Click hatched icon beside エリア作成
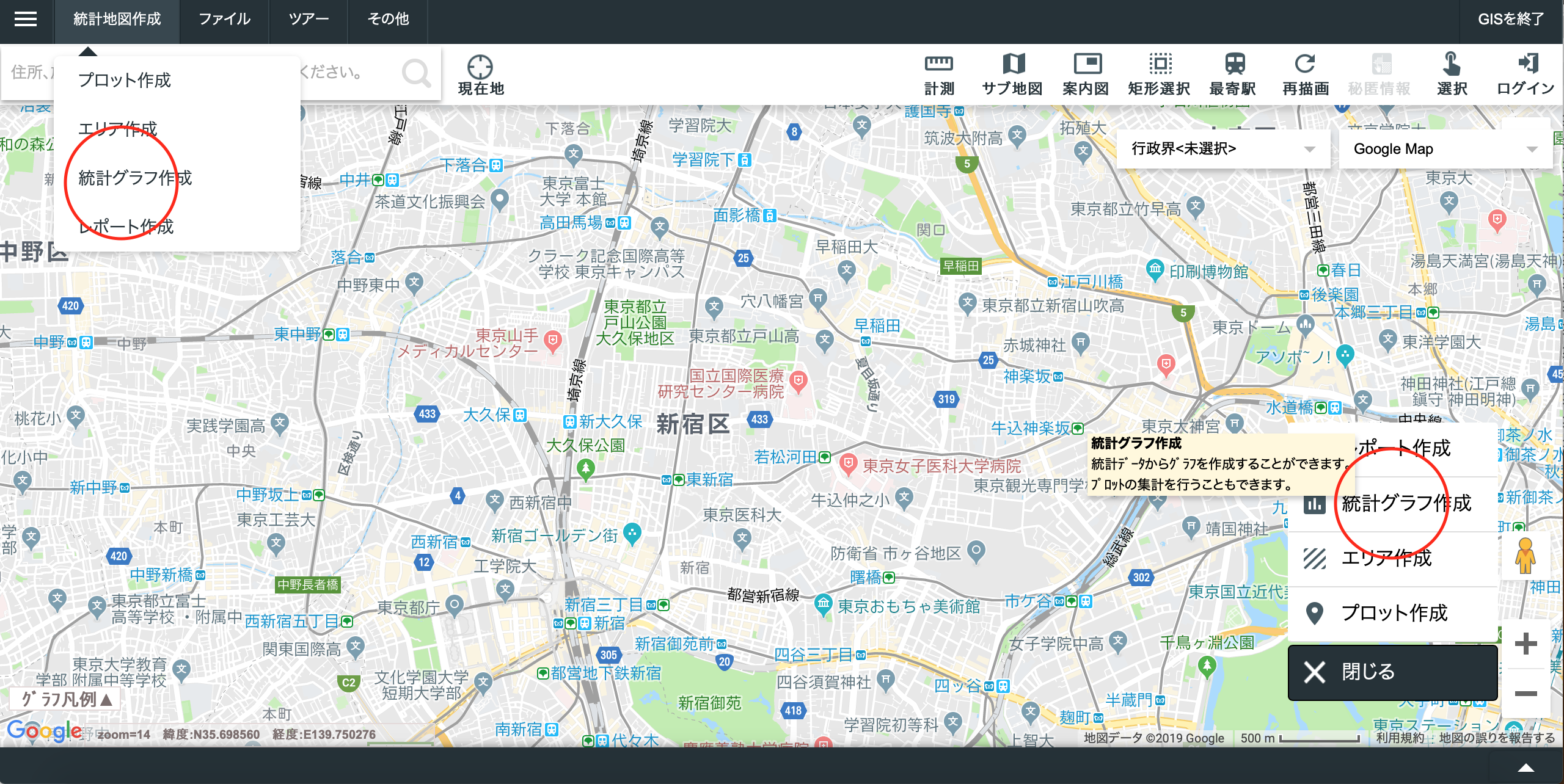1564x784 pixels. tap(1315, 558)
